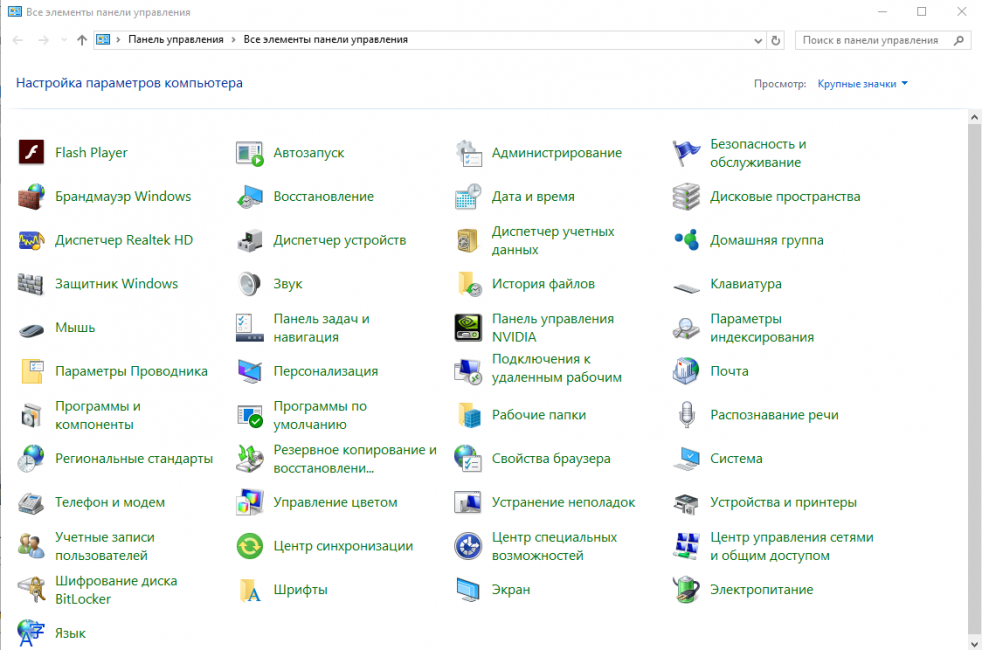Open the Параметры Проводника link

[131, 371]
